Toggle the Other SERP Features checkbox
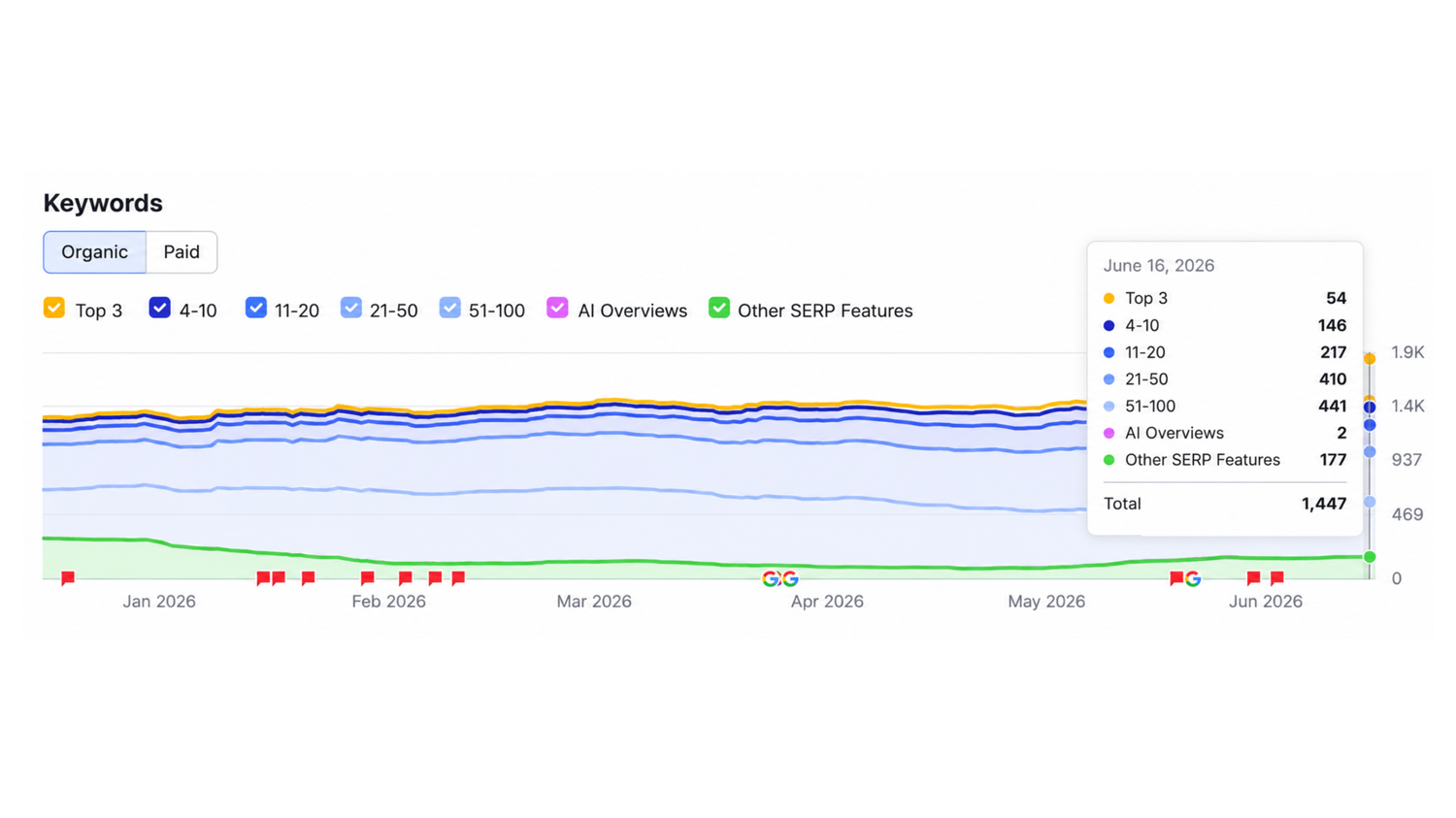This screenshot has height=818, width=1456. coord(719,309)
